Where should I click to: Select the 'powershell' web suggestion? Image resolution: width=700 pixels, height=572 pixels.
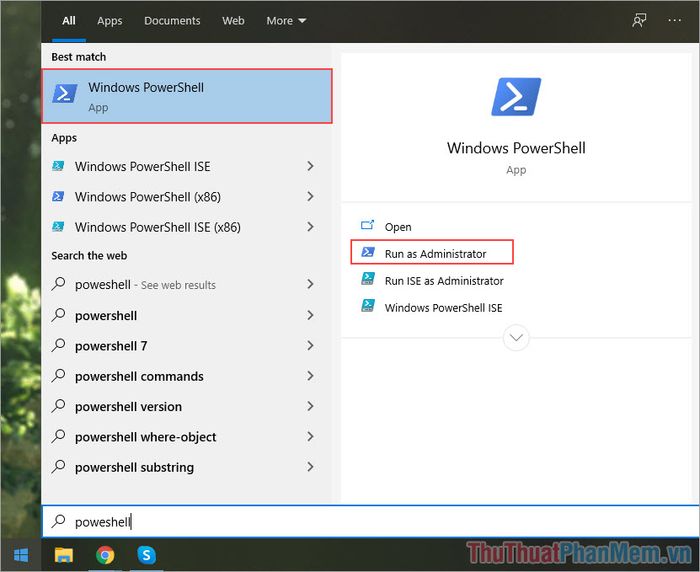point(187,315)
